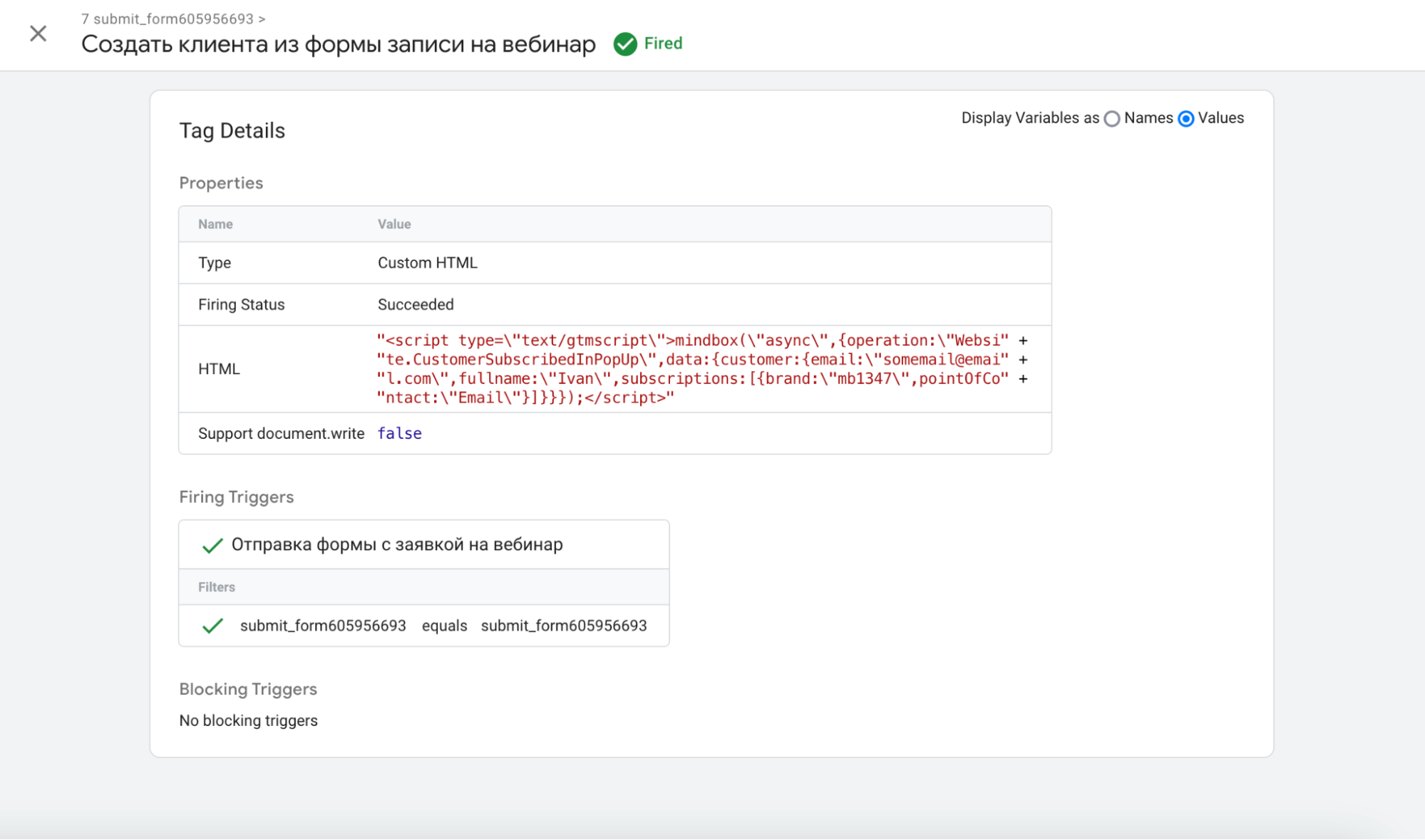Click the last HTML line ending with script
This screenshot has height=840, width=1425.
(x=525, y=398)
